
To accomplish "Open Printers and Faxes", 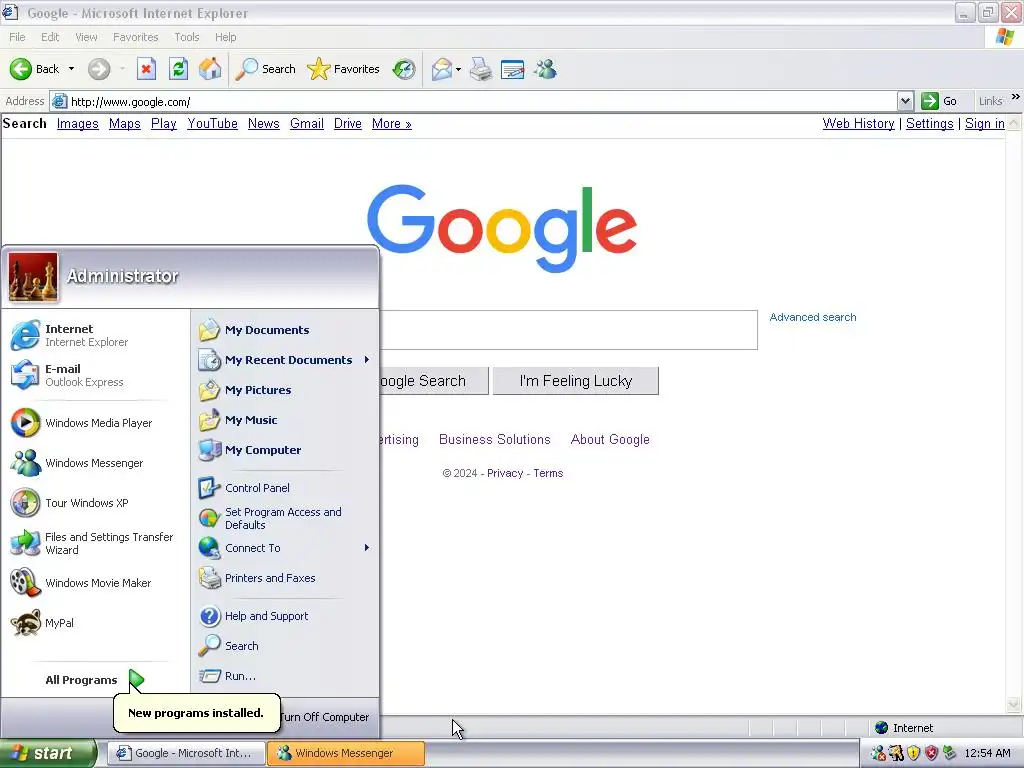I will click(x=285, y=578).
